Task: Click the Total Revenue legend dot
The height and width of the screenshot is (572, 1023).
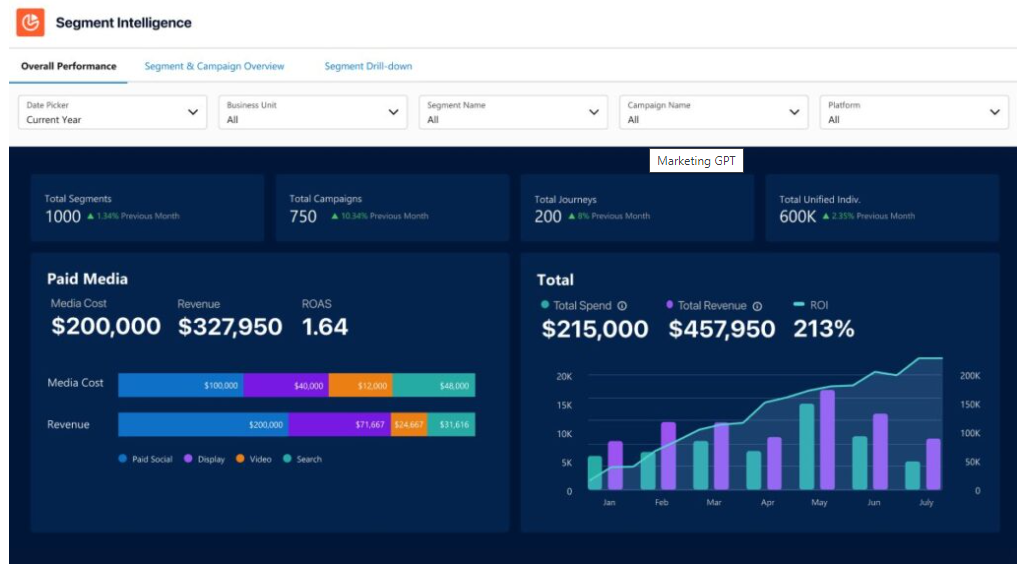Action: (669, 304)
